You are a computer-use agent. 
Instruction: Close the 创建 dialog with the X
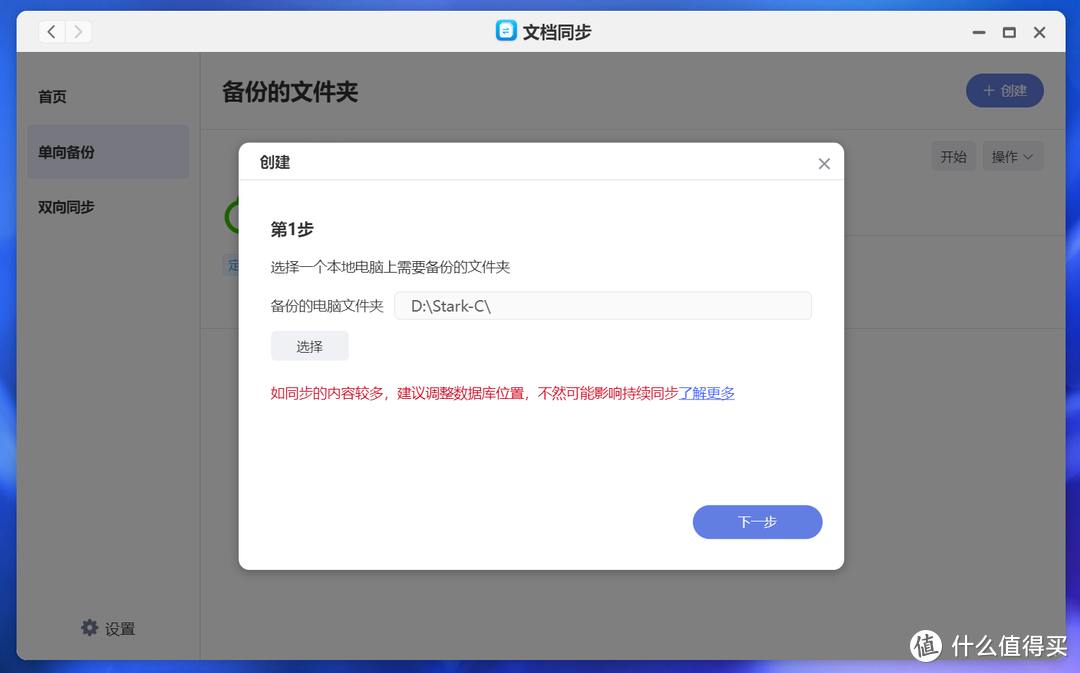click(x=823, y=163)
